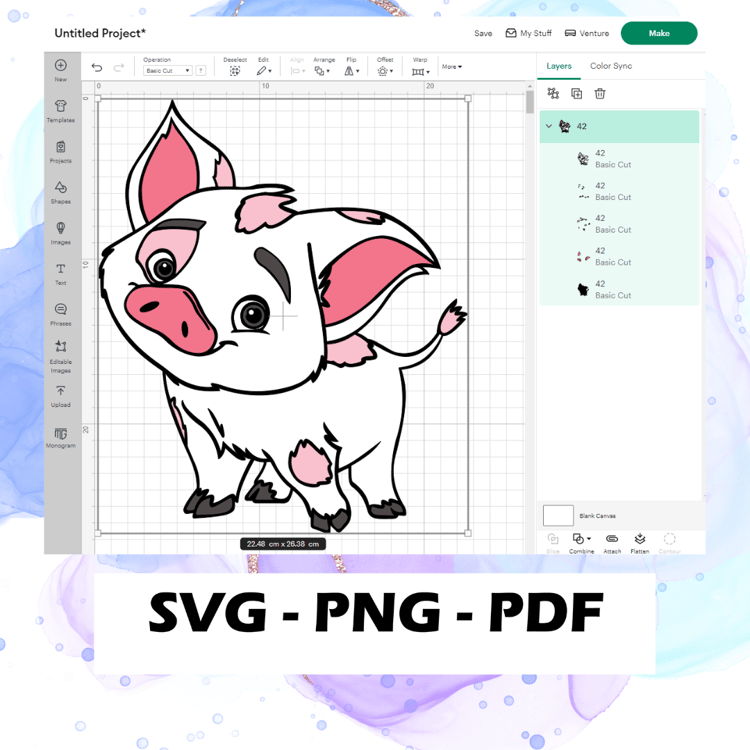Click the bottom-right resize handle
This screenshot has width=750, height=750.
pos(468,533)
